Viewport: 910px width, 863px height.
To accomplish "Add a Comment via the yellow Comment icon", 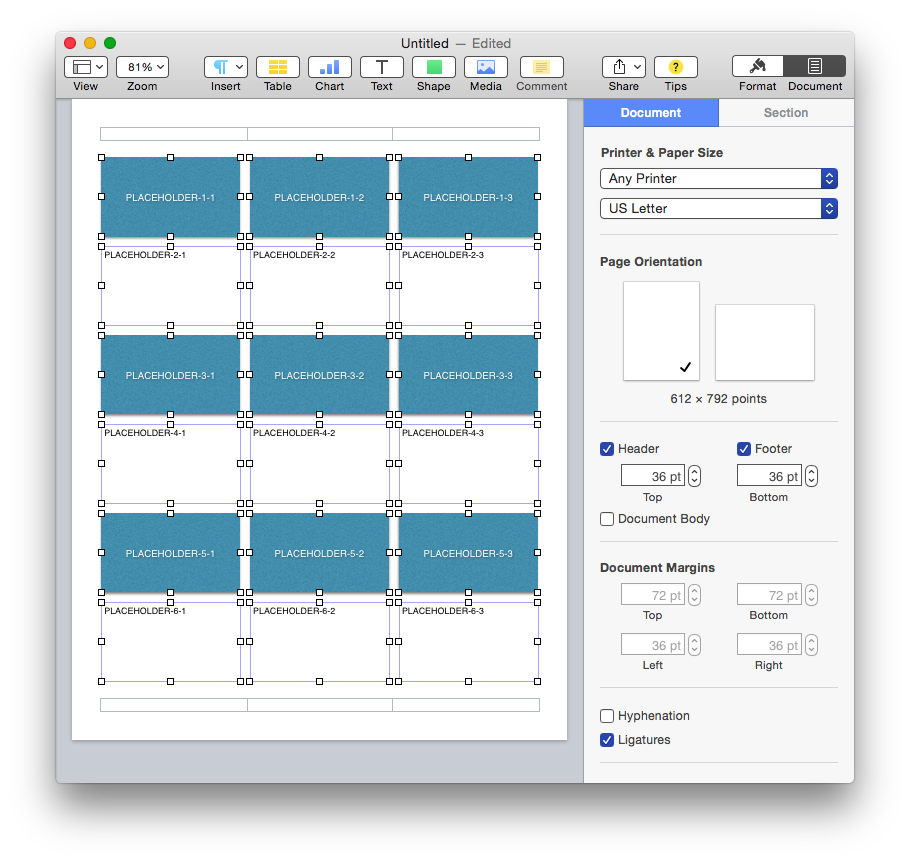I will 541,67.
